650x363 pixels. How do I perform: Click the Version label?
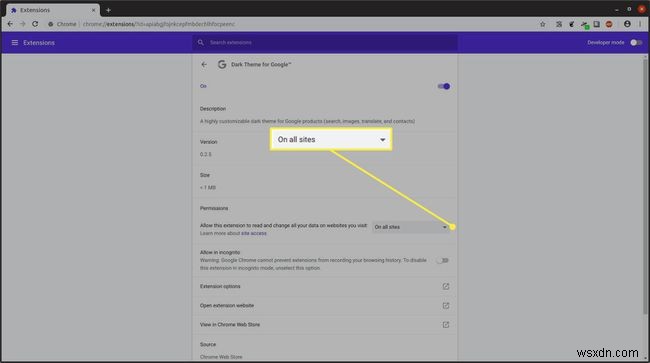[209, 142]
